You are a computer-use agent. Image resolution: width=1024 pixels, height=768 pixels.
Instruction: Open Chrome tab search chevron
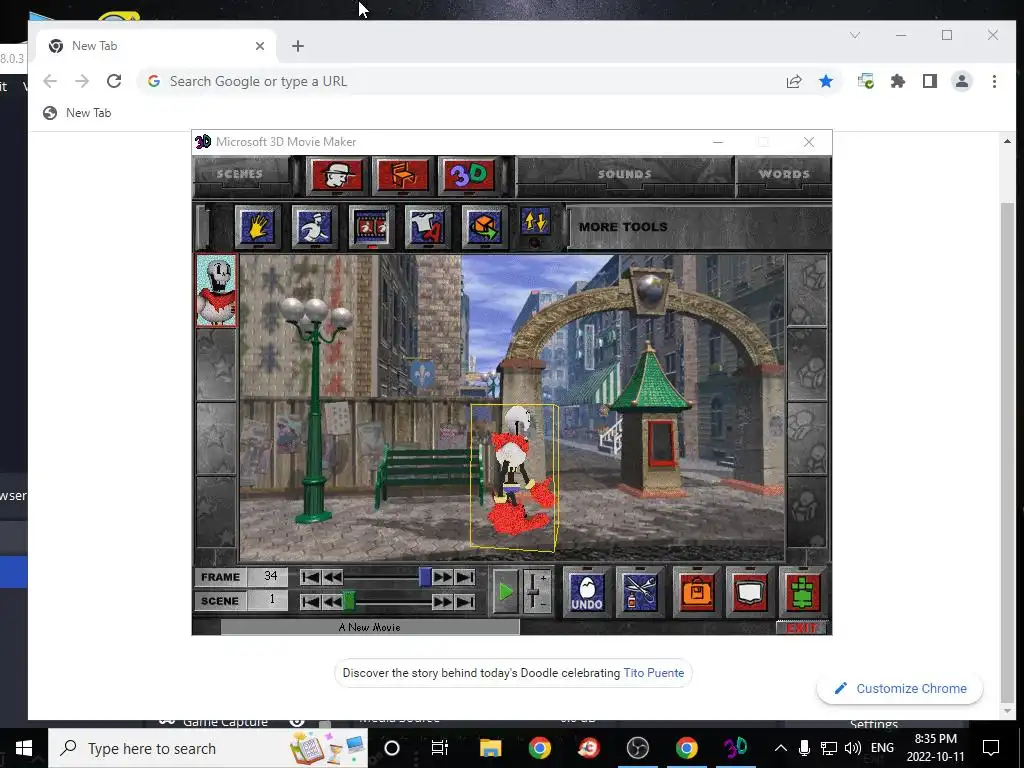[x=855, y=35]
